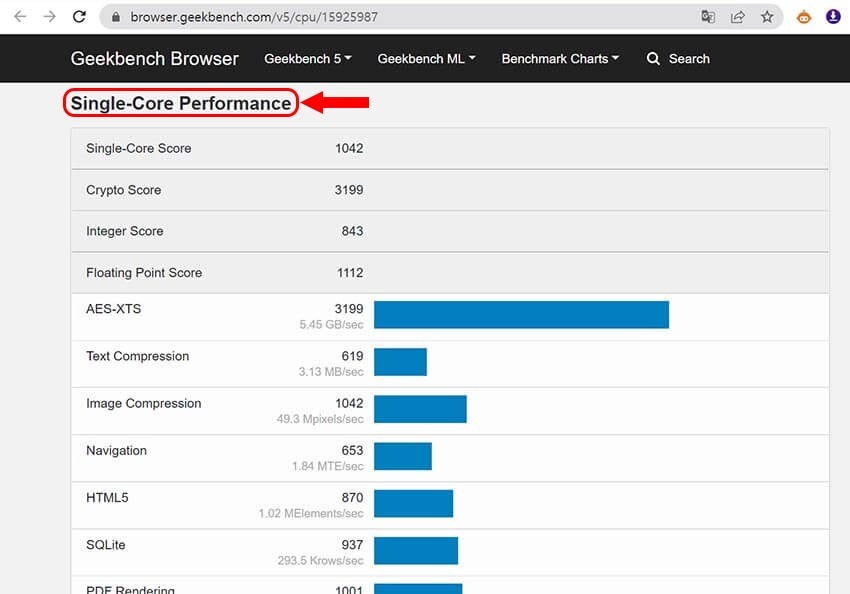The height and width of the screenshot is (594, 850).
Task: Select the Text Compression score 619
Action: pyautogui.click(x=352, y=356)
